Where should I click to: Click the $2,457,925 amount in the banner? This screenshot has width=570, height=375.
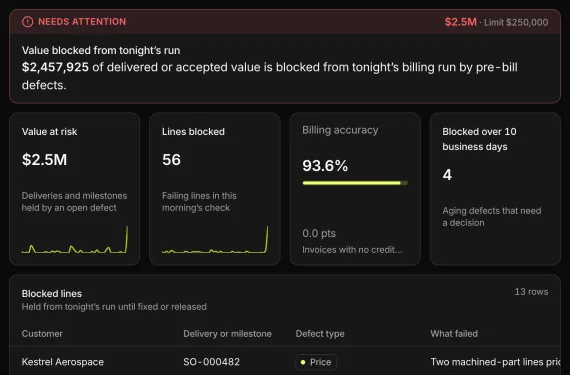pos(55,67)
